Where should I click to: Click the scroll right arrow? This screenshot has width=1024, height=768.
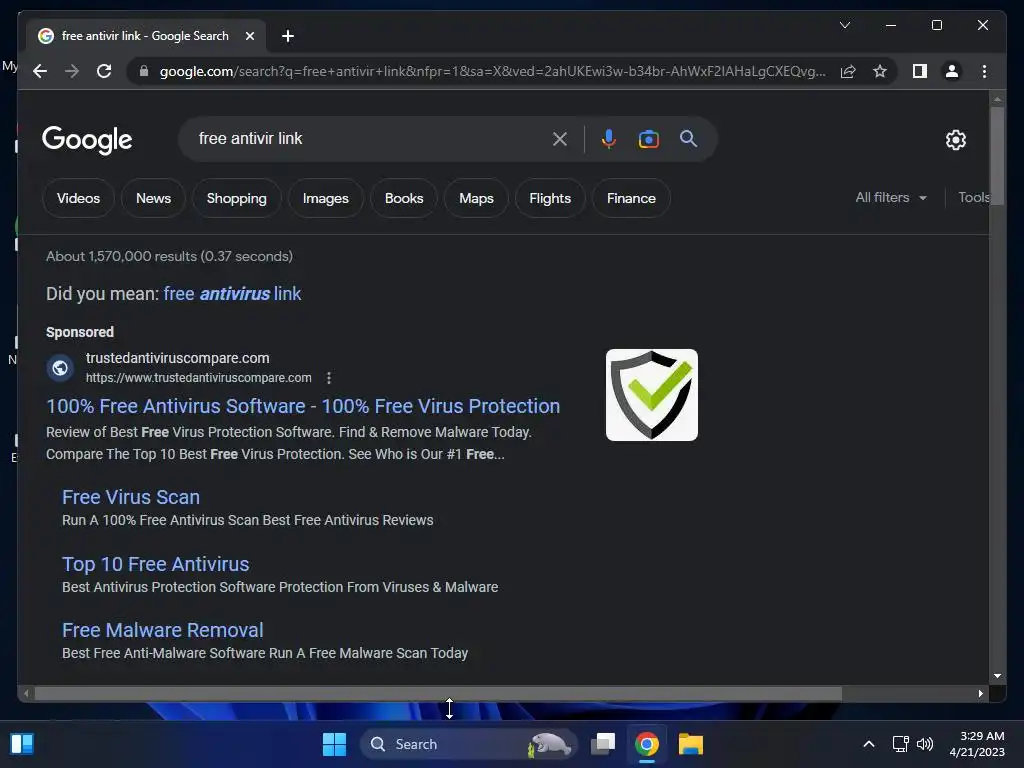[980, 694]
